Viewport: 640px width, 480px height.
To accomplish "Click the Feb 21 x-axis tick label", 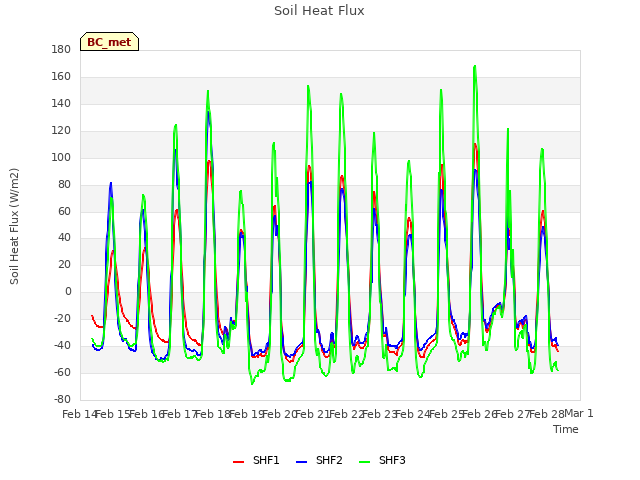I will tap(312, 414).
